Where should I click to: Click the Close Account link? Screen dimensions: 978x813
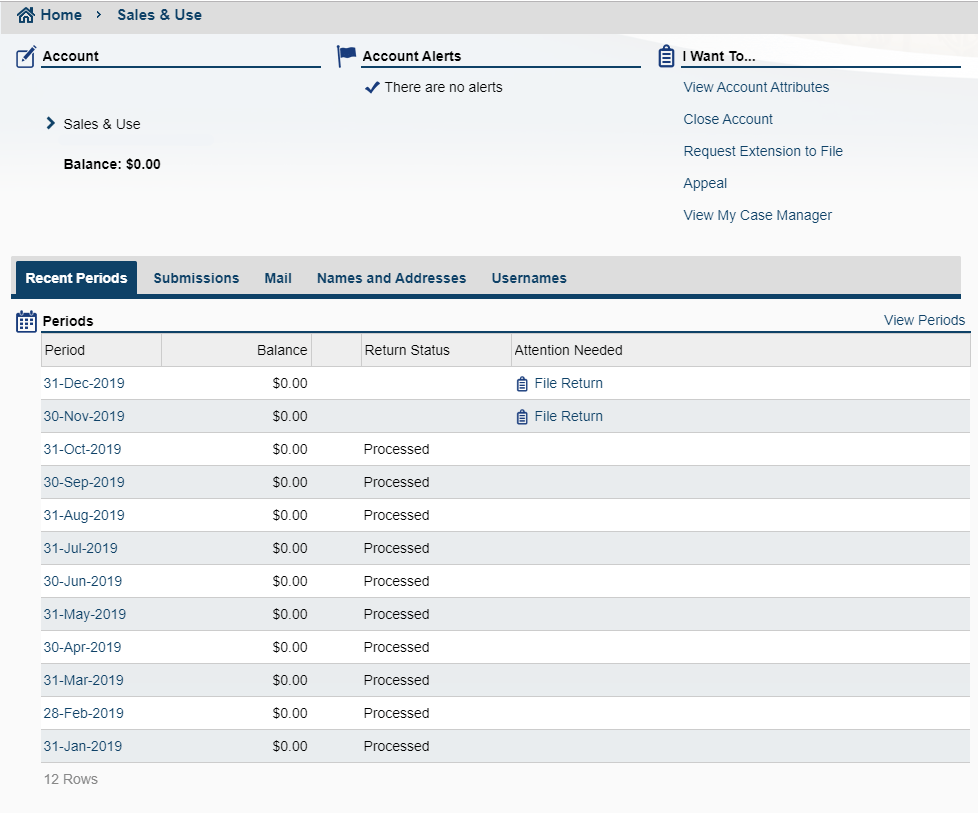pyautogui.click(x=728, y=119)
